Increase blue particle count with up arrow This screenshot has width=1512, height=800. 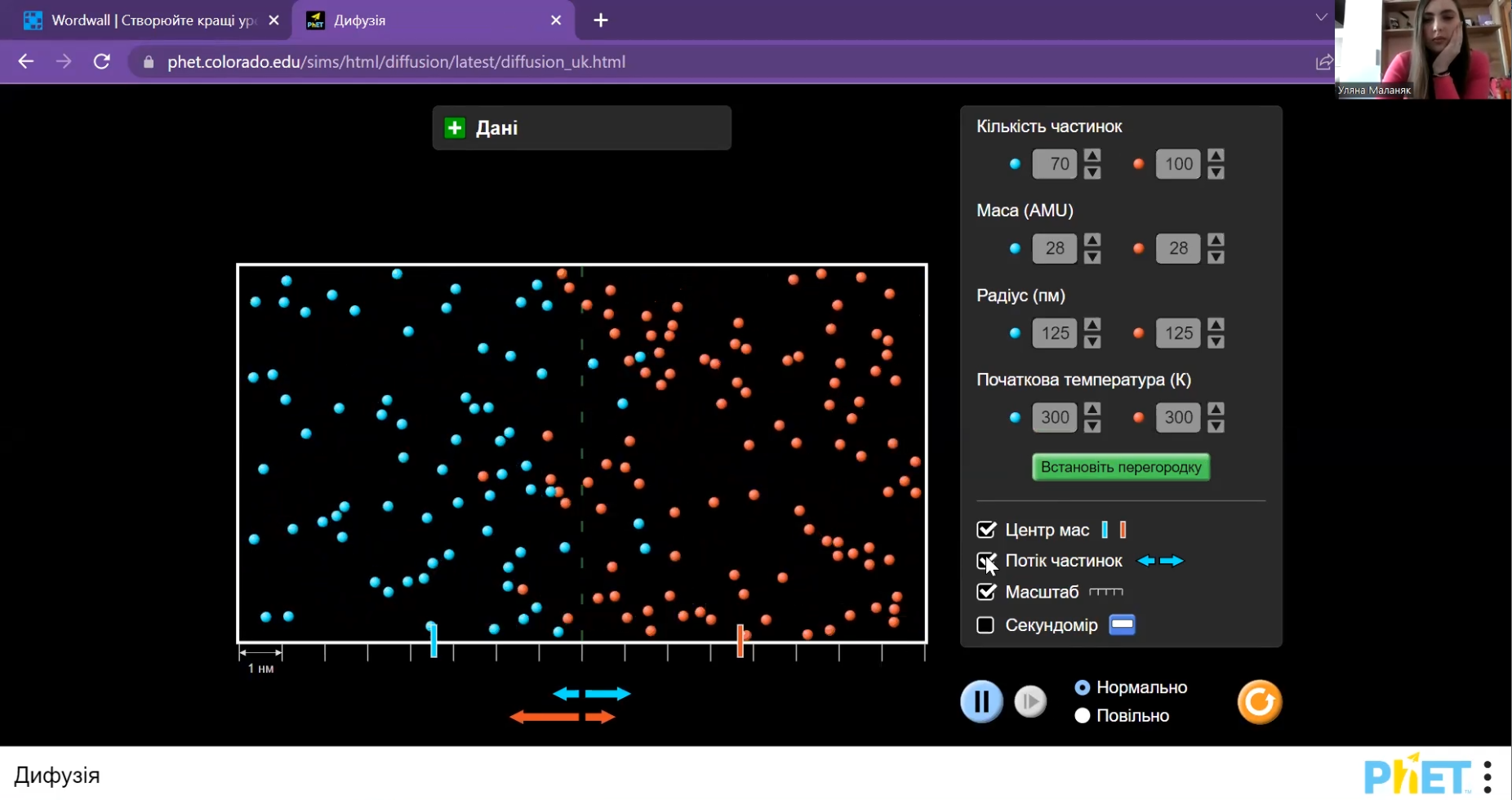1092,155
